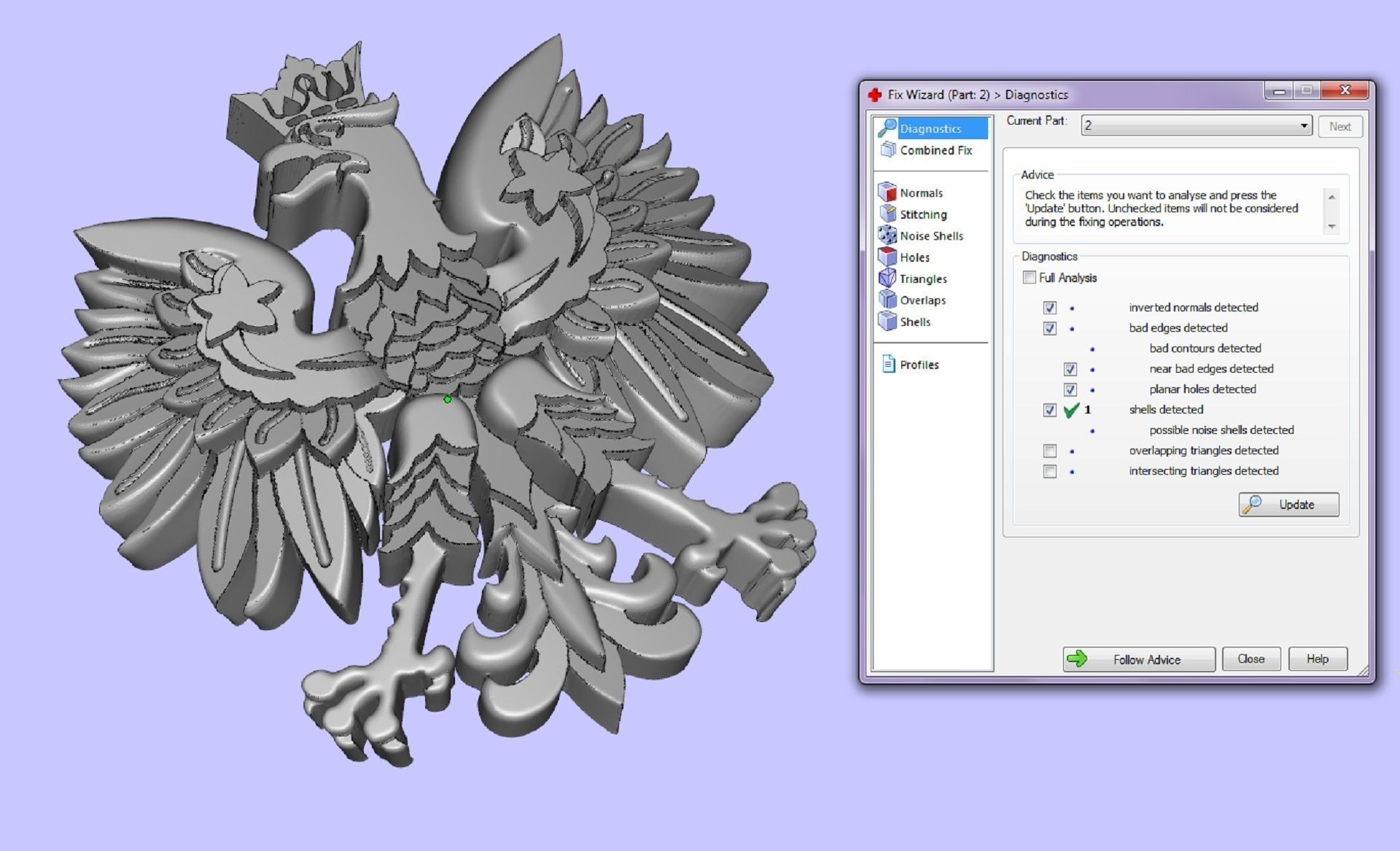Open the Diagnostics page

coord(932,128)
